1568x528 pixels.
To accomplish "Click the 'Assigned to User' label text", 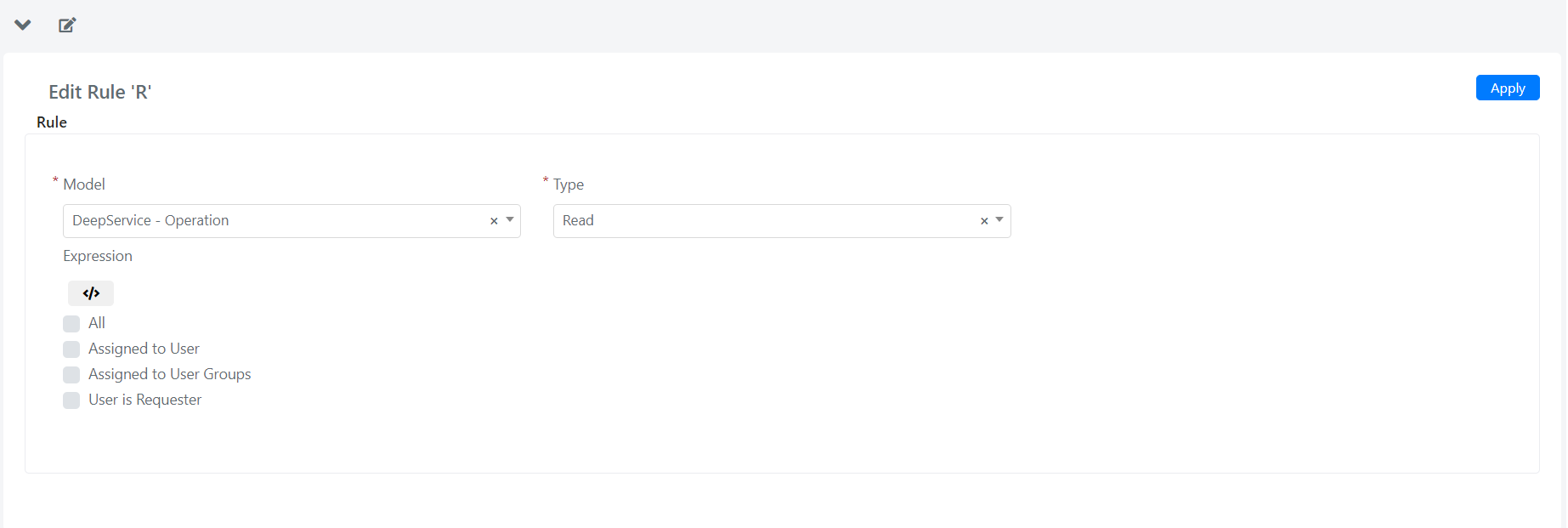I will [x=144, y=349].
